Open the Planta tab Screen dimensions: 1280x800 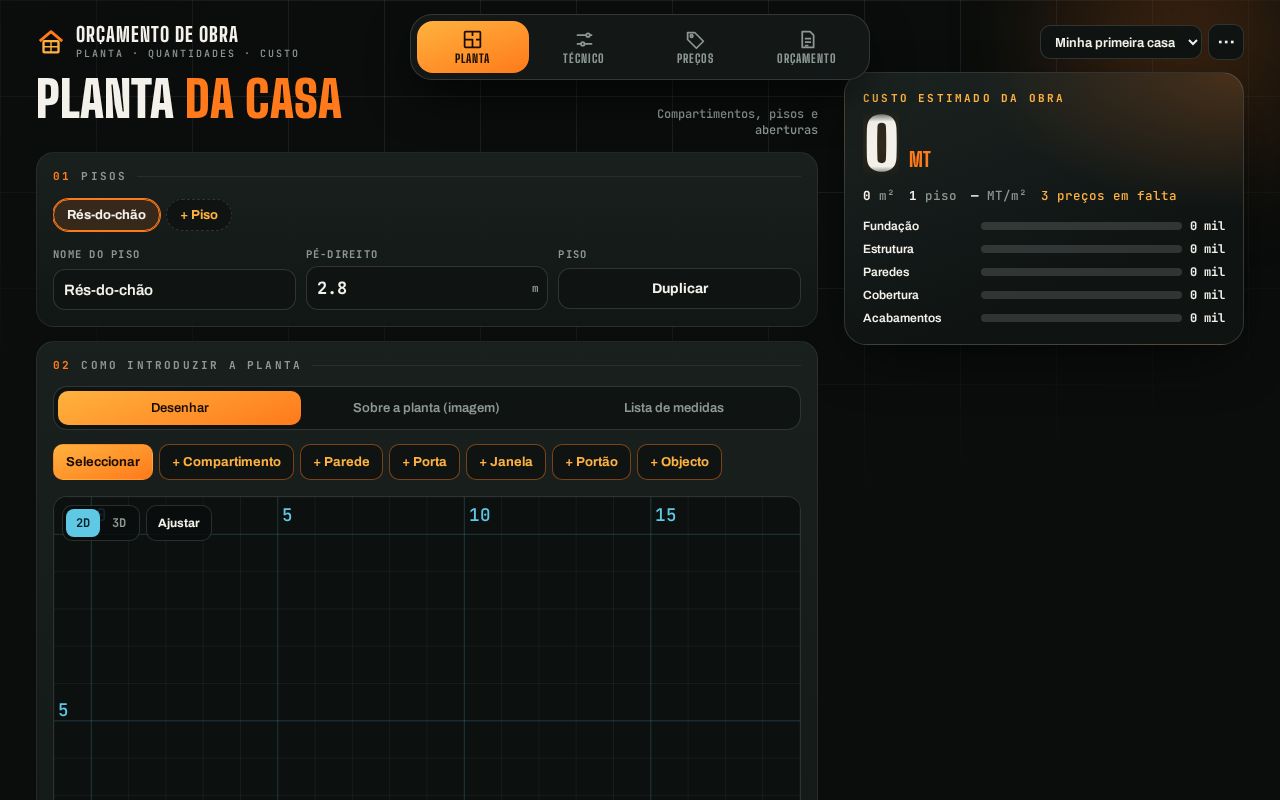click(473, 47)
